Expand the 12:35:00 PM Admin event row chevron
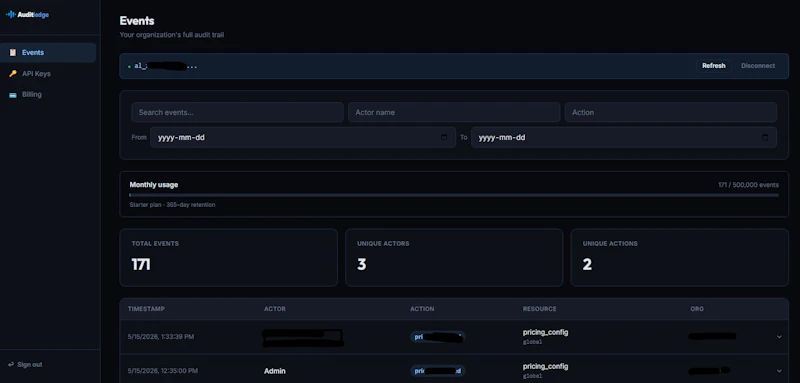 779,371
